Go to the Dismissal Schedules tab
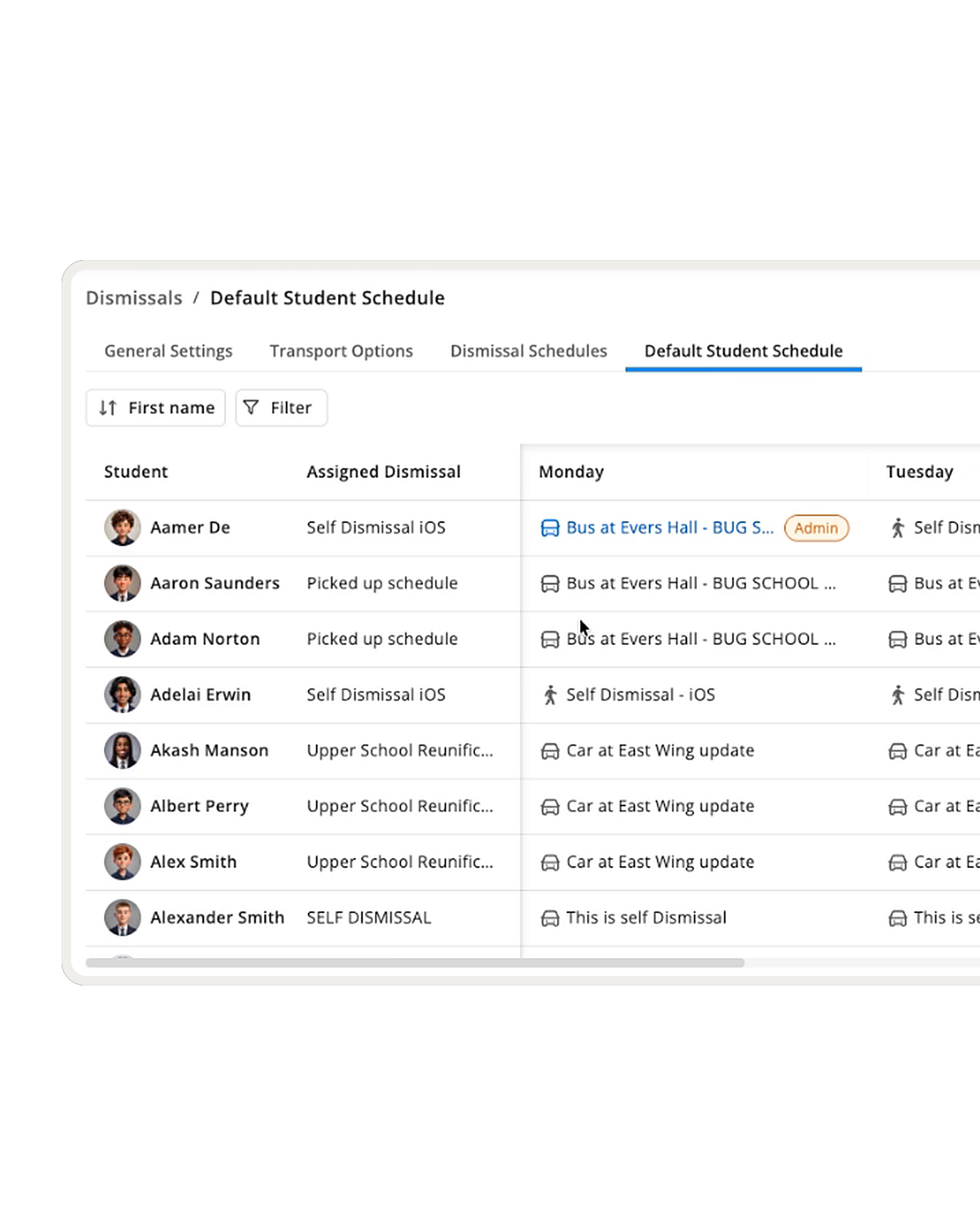The image size is (980, 1225). (x=528, y=351)
